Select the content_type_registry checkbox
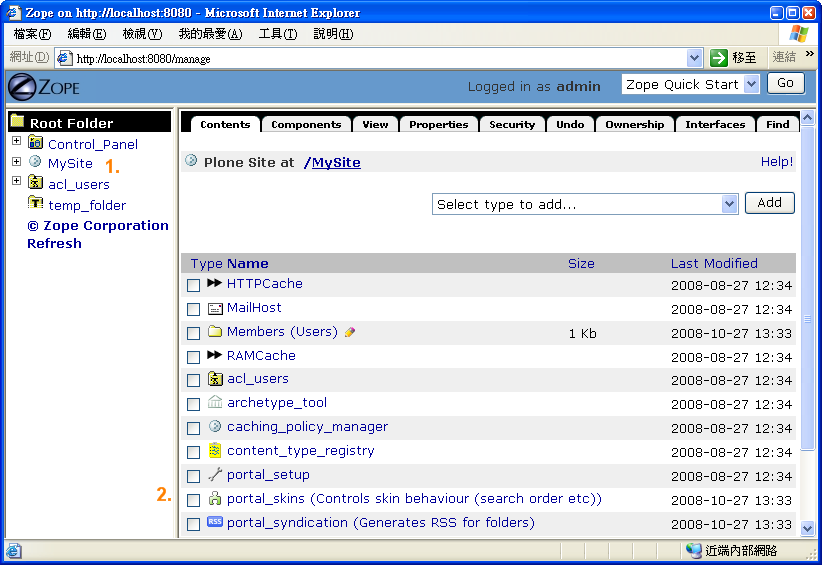 coord(193,452)
